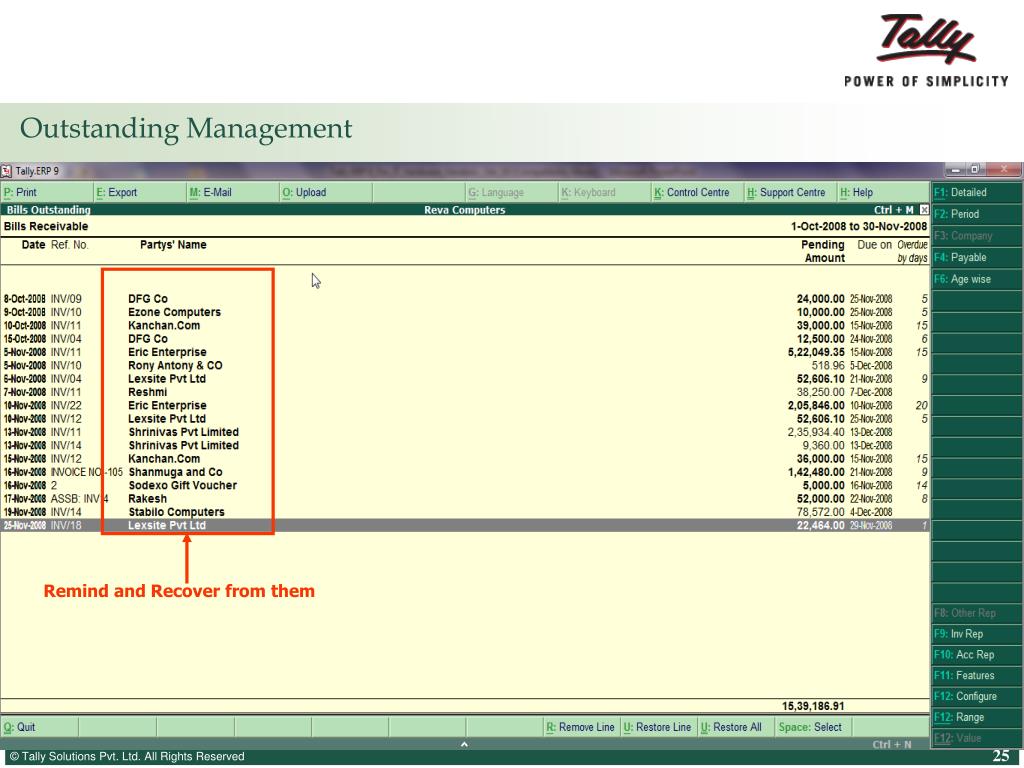Open F12: Configure options
This screenshot has width=1024, height=768.
coord(977,697)
